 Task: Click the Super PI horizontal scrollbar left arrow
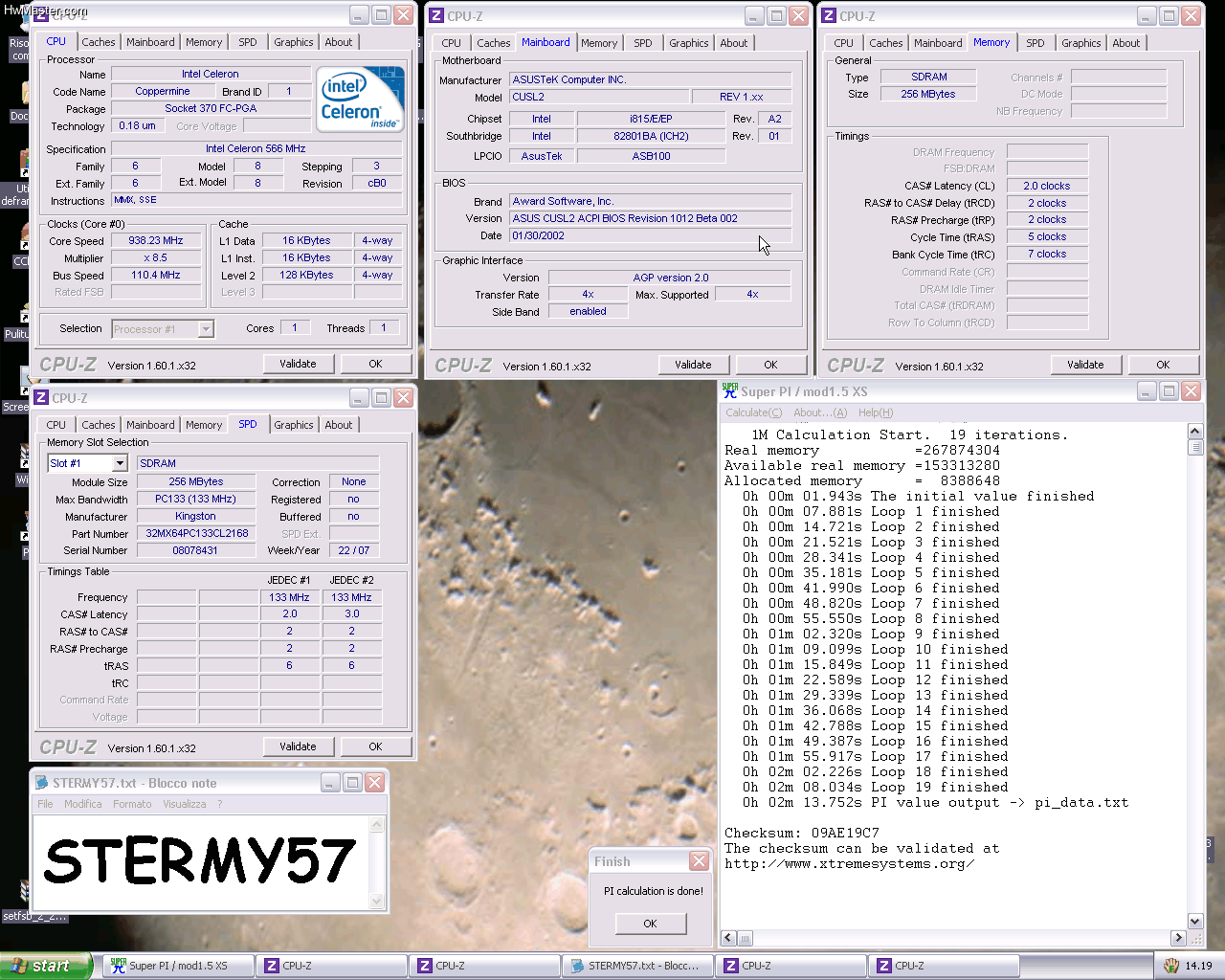[x=728, y=938]
